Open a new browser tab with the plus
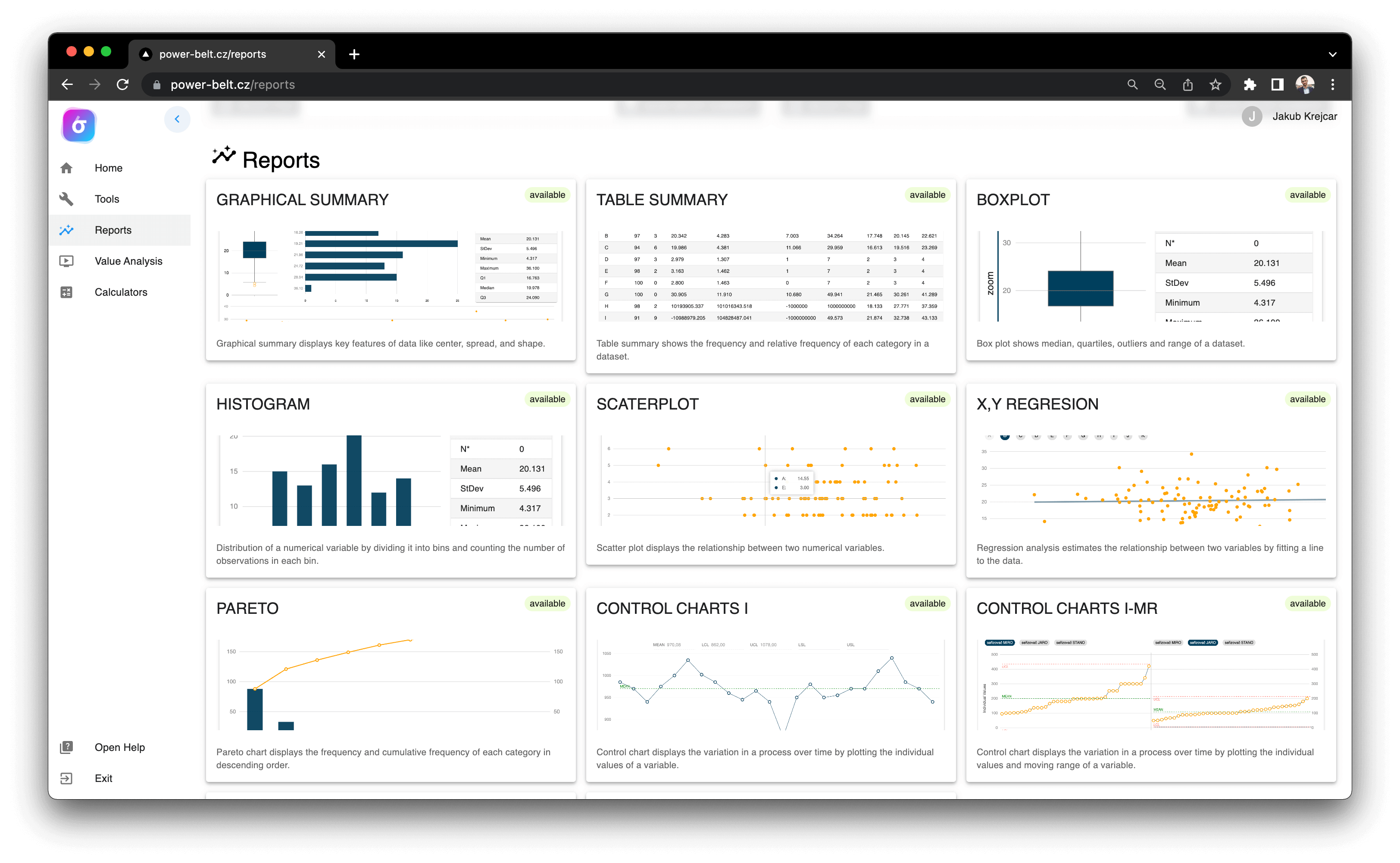The width and height of the screenshot is (1400, 863). (354, 54)
